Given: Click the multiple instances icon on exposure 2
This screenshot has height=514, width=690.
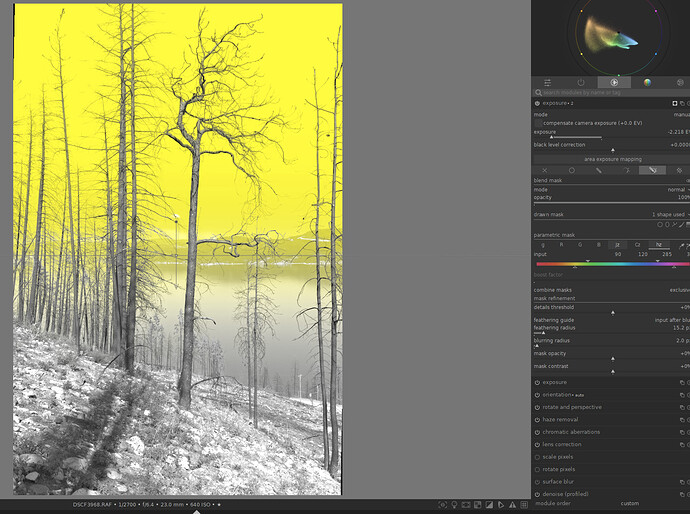Looking at the screenshot, I should pyautogui.click(x=682, y=103).
